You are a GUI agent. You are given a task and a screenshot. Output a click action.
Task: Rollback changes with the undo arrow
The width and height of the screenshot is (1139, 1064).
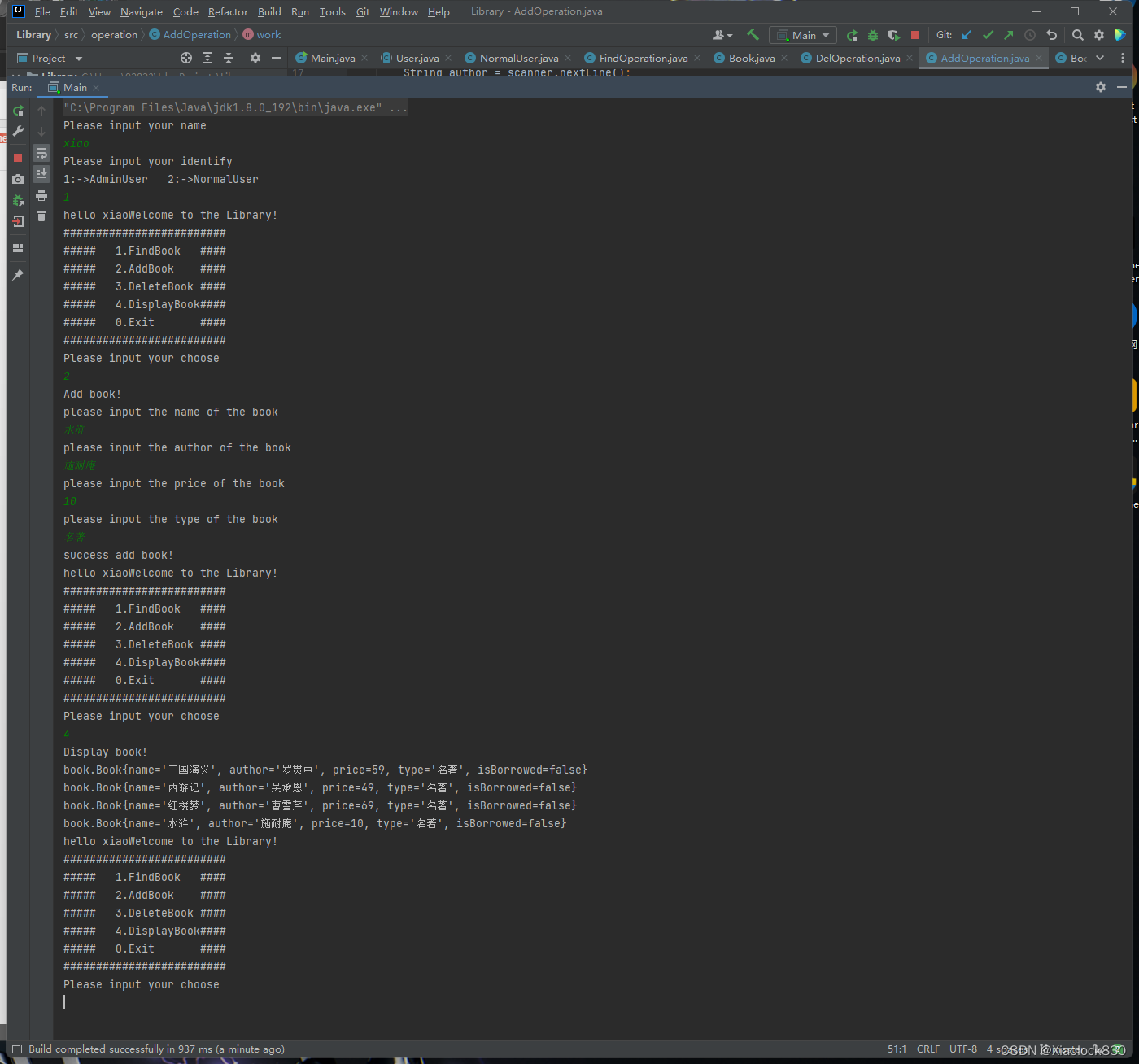click(x=1051, y=35)
